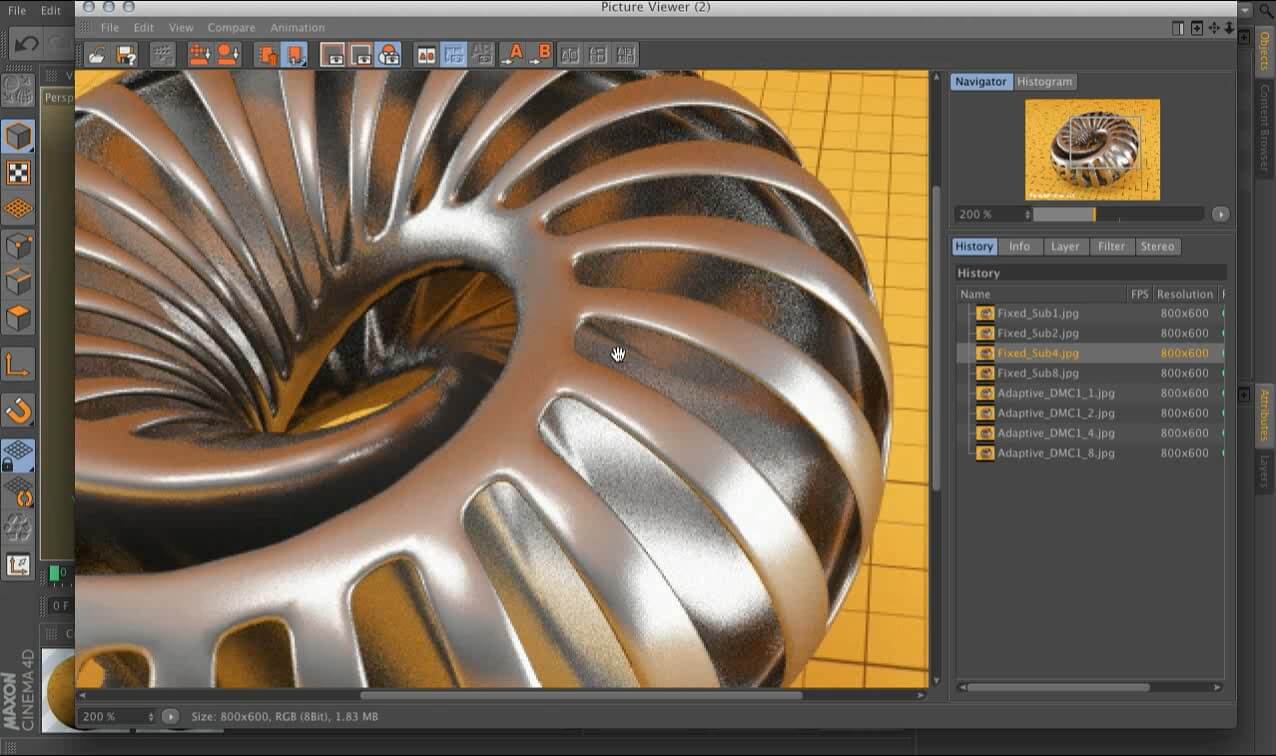Open the Filter tab
Screen dimensions: 1276x756
[1111, 246]
